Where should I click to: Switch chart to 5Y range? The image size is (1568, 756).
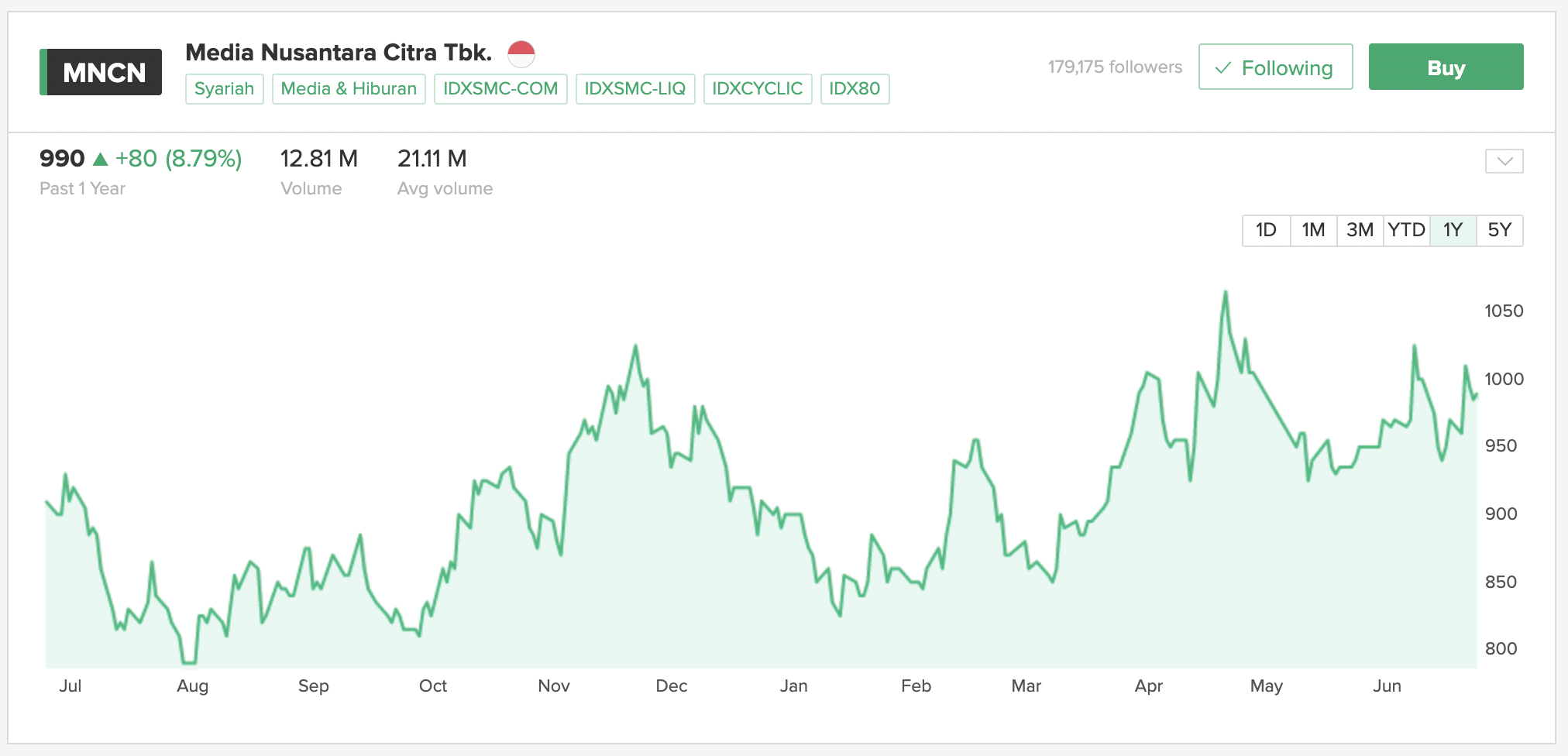point(1500,230)
